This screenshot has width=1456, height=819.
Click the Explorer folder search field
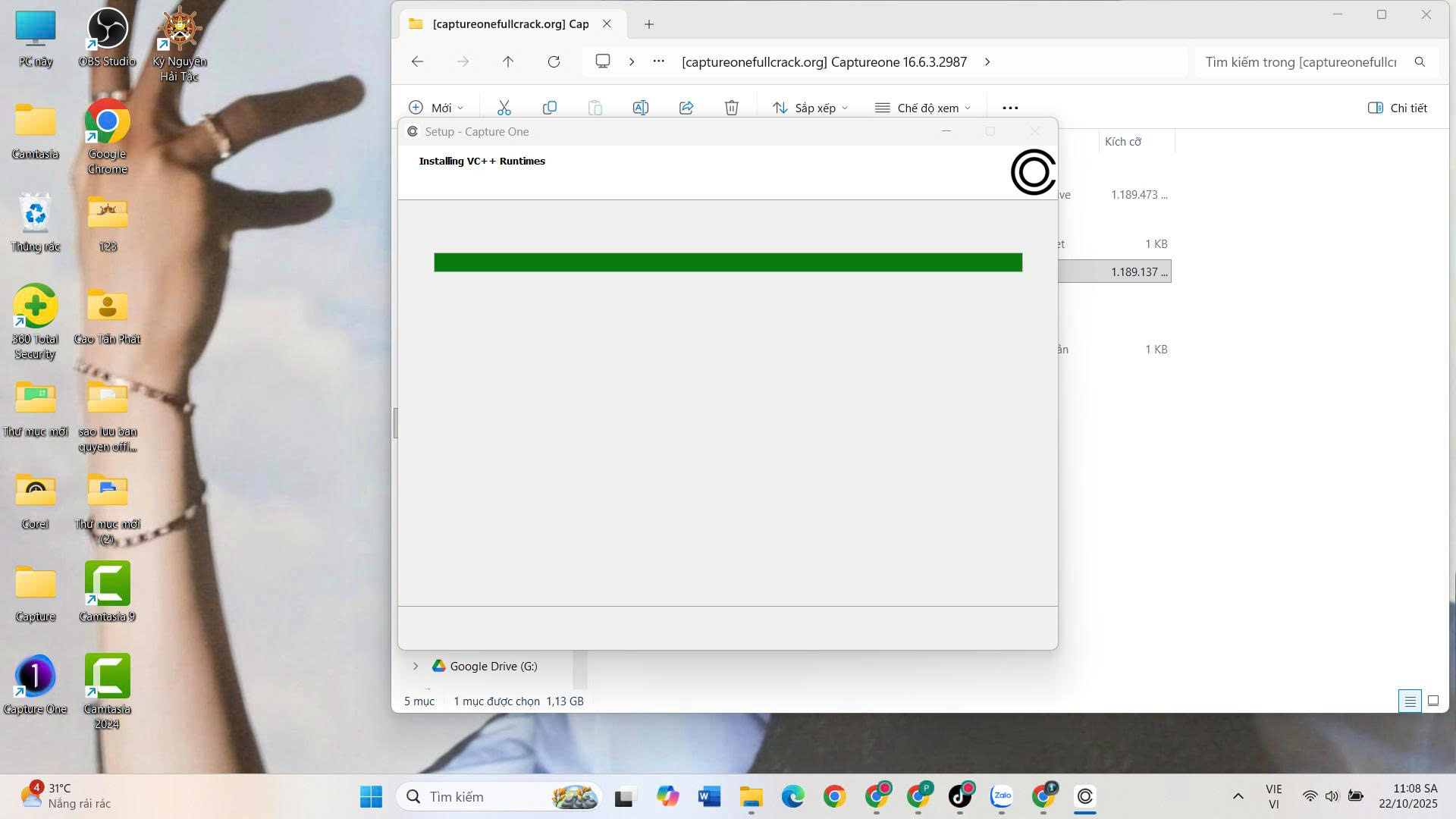(x=1301, y=61)
